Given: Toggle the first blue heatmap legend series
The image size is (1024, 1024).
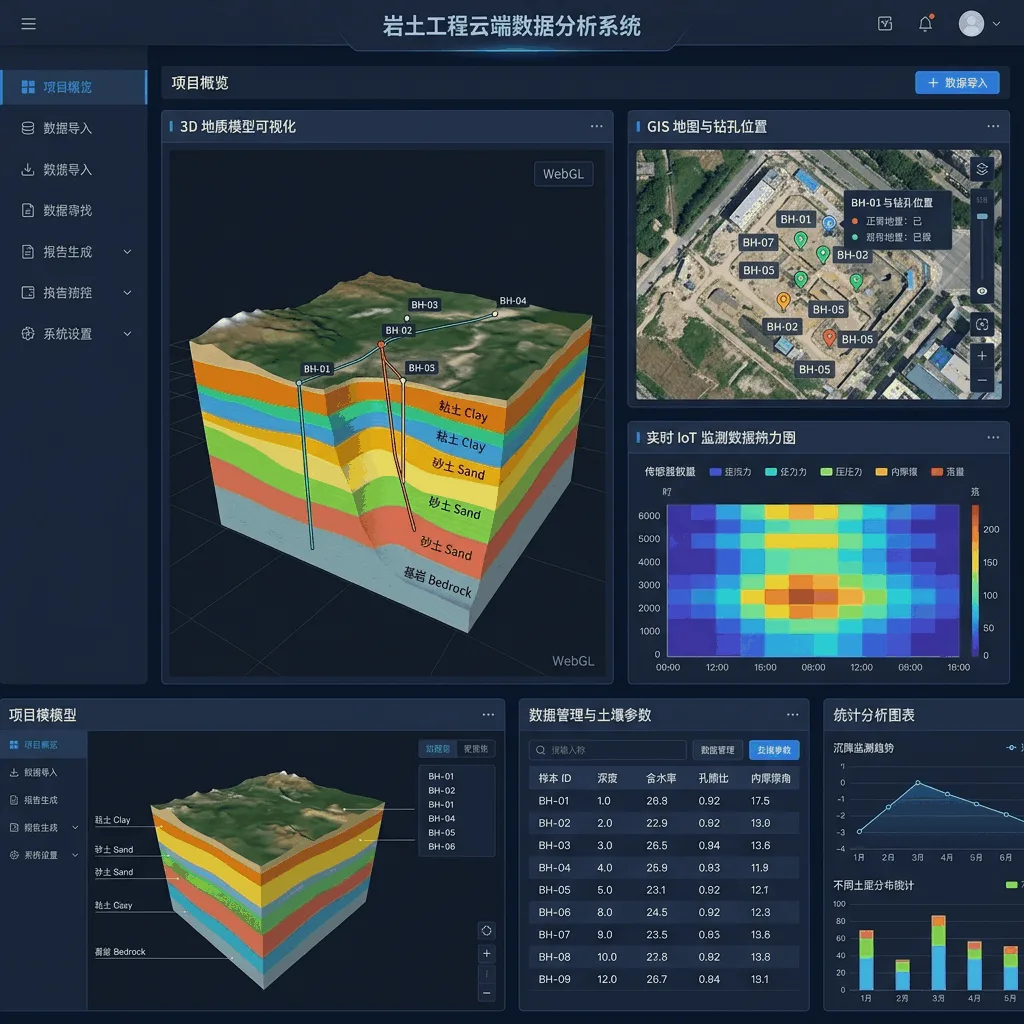Looking at the screenshot, I should coord(730,472).
